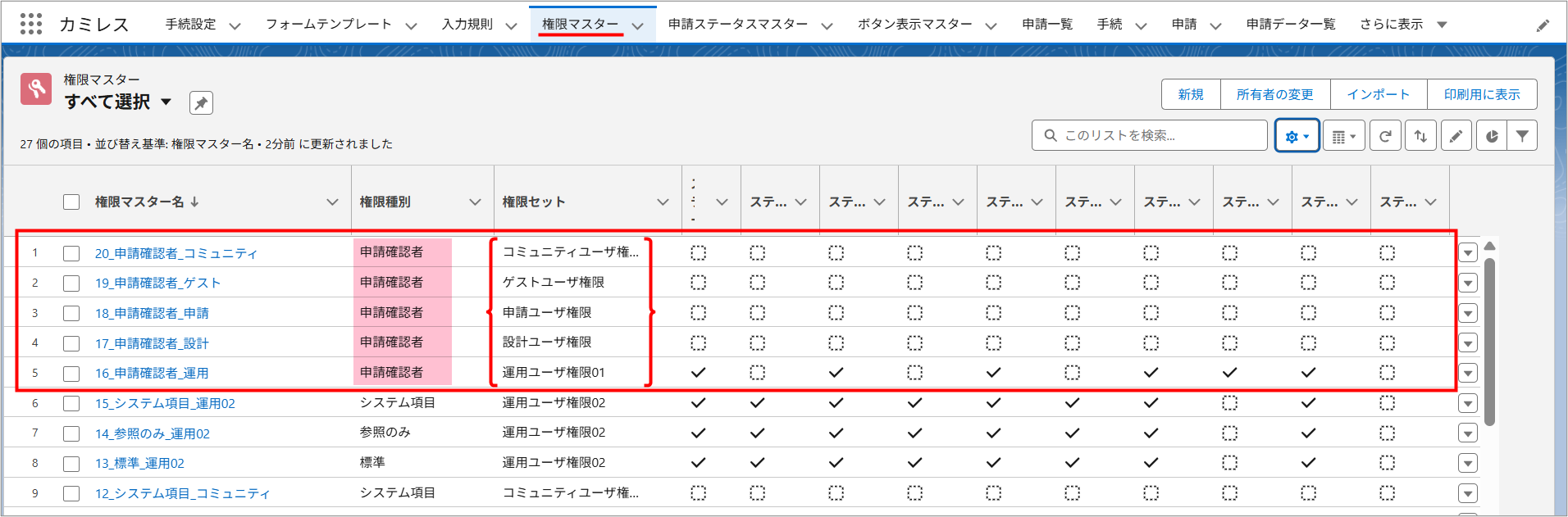Open record link 20_申請確認者_コミュニティ
This screenshot has height=517, width=1568.
176,253
